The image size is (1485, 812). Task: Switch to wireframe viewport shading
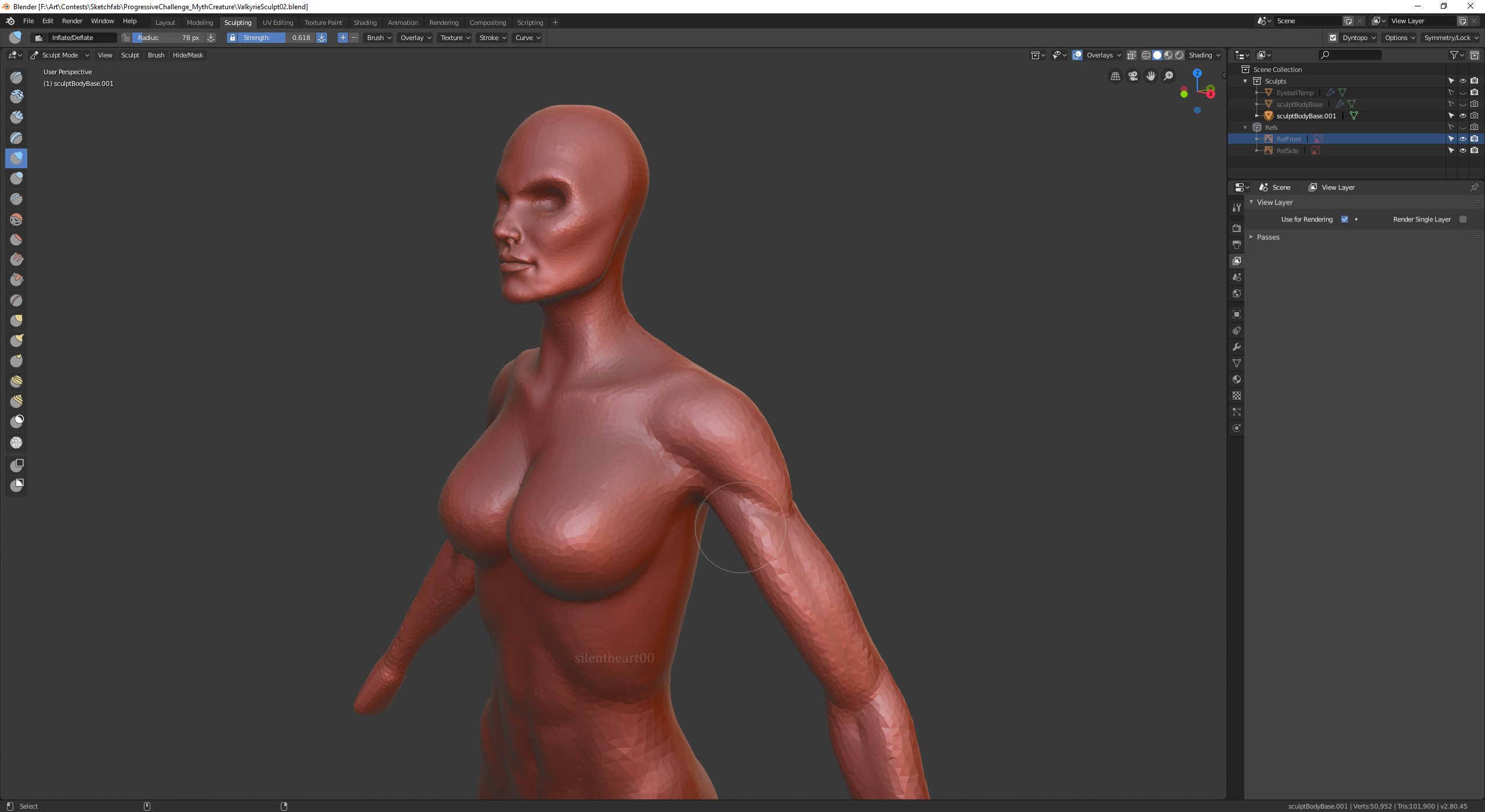coord(1146,55)
